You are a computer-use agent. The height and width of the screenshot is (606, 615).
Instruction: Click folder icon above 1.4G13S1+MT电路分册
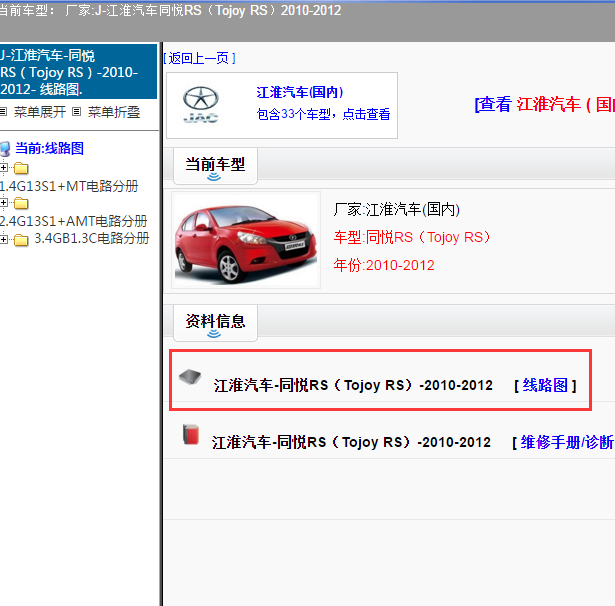click(21, 168)
